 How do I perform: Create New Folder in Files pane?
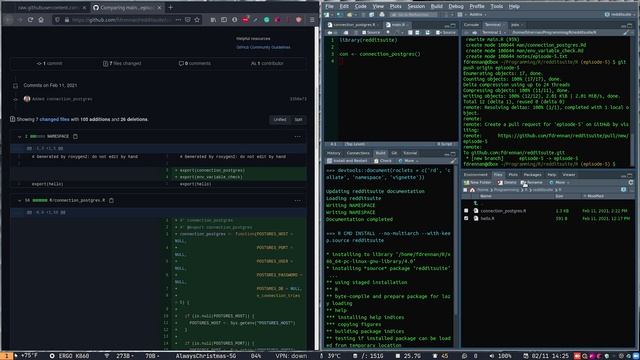coord(477,182)
